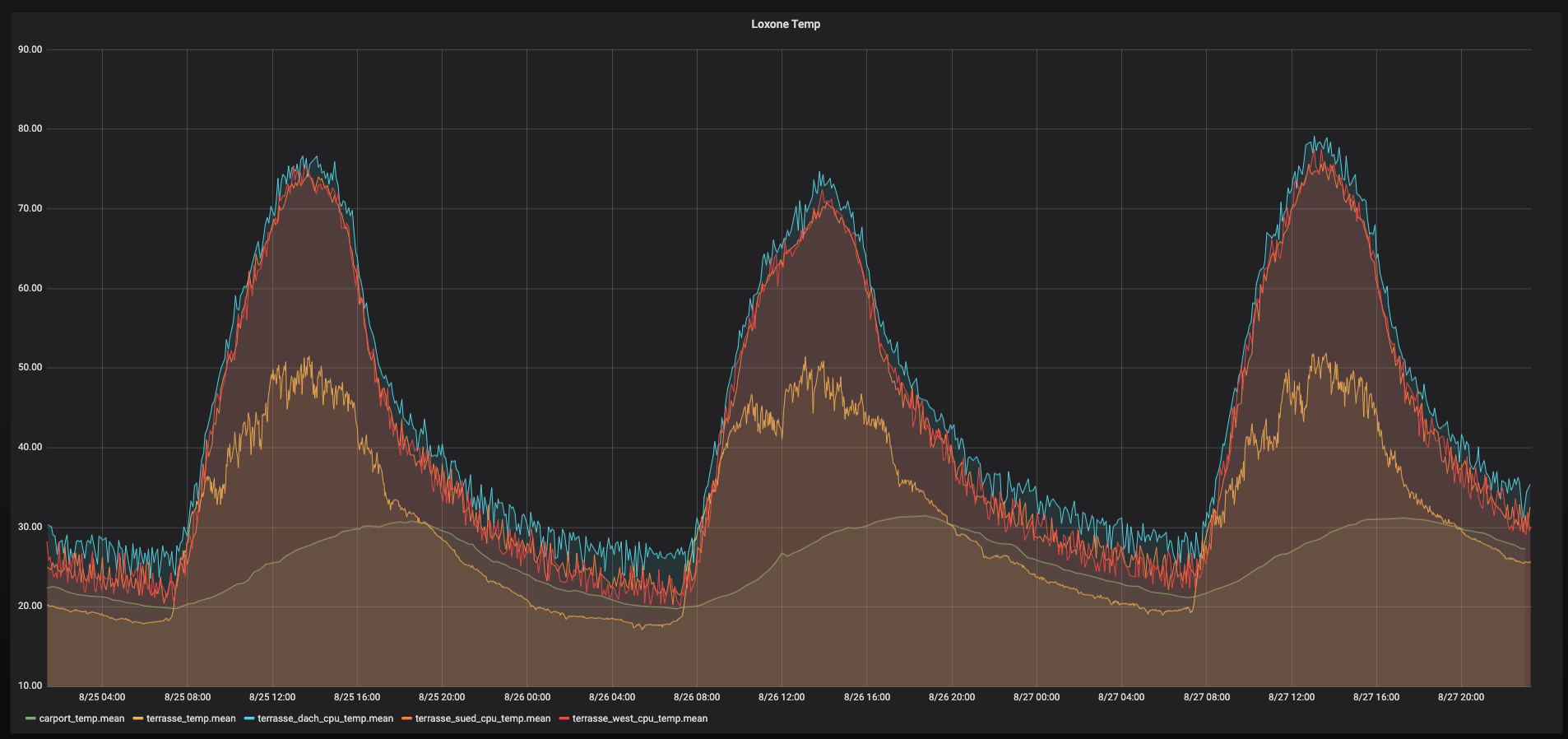Click the 8/25 12:00 time axis label
This screenshot has width=1568, height=739.
coord(272,697)
